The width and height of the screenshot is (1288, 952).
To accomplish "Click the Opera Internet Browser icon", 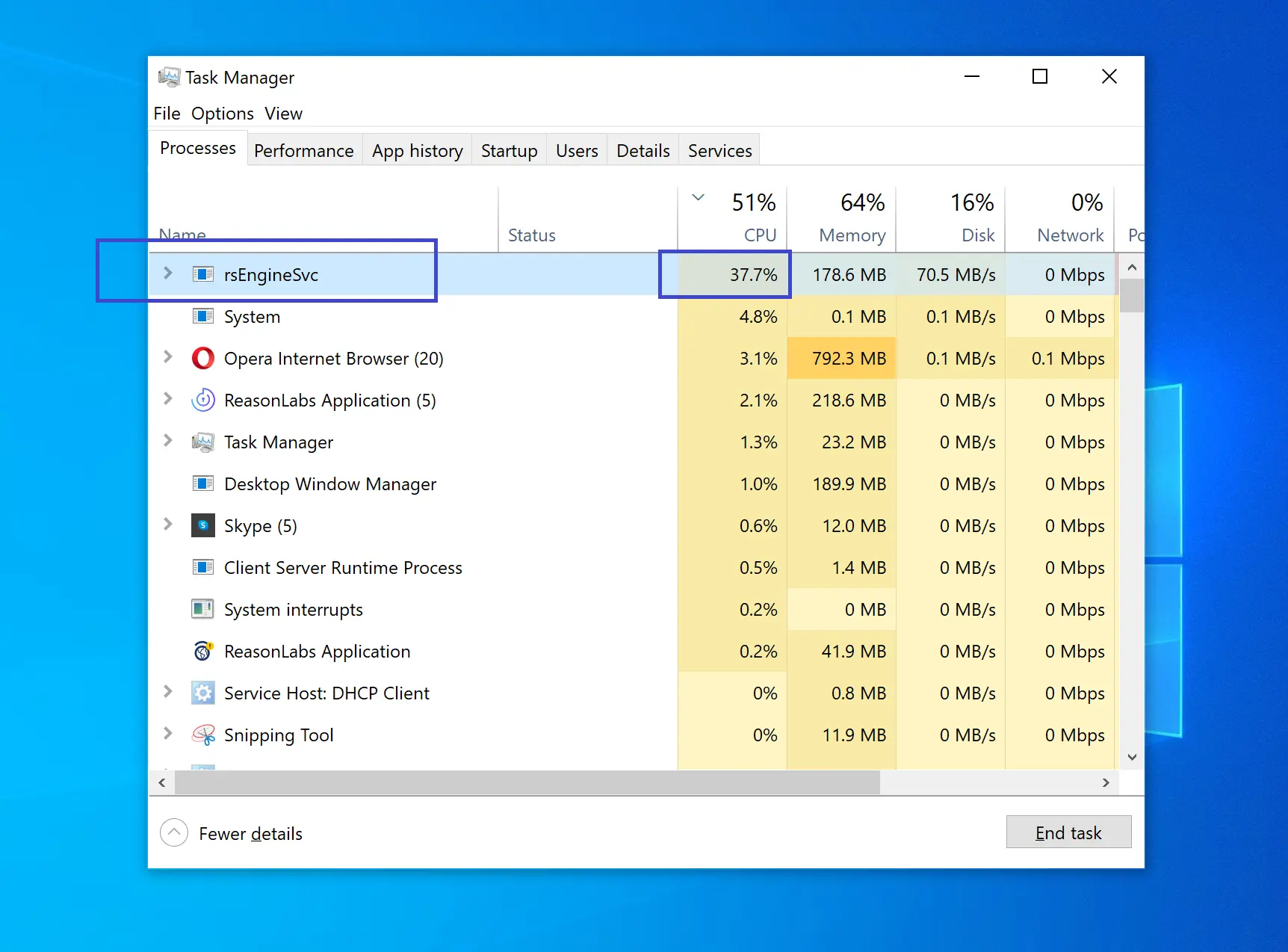I will pyautogui.click(x=202, y=359).
